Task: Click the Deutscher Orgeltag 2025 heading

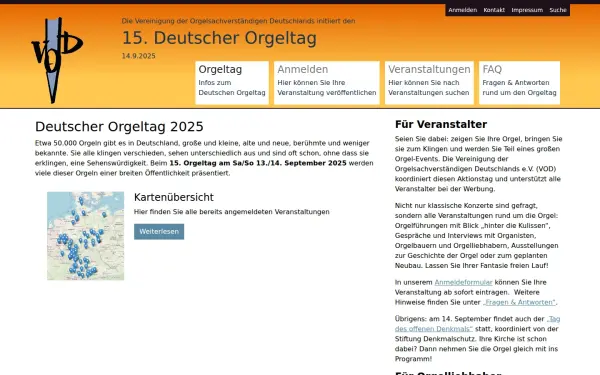Action: (119, 127)
